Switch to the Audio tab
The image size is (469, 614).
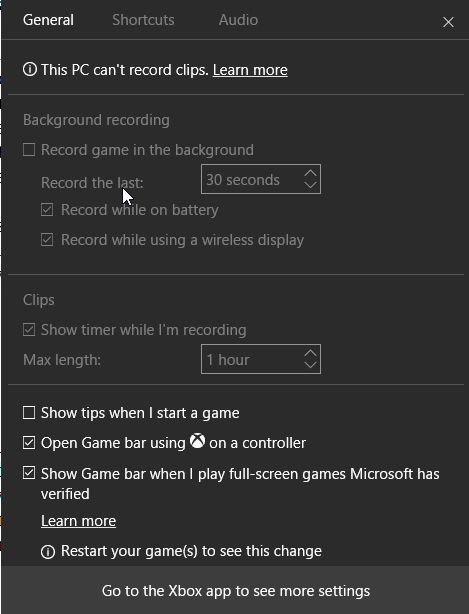[238, 20]
